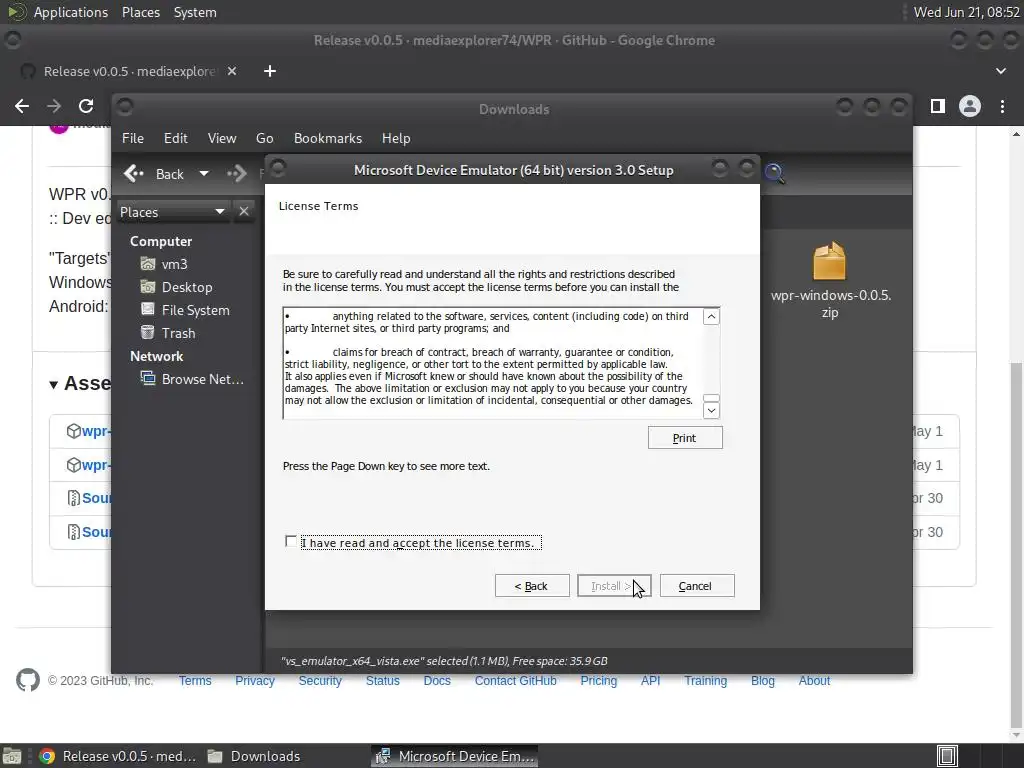Open the Chrome three-dot menu
1024x768 pixels.
point(1002,106)
